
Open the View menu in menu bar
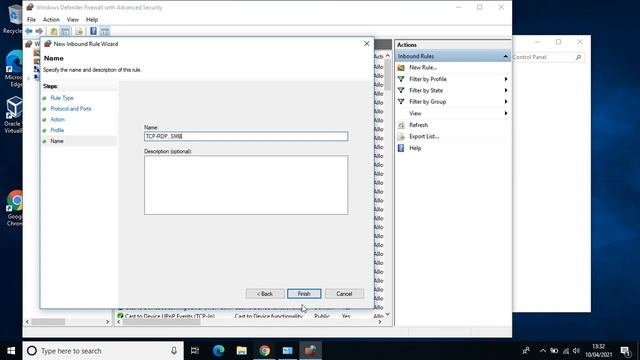[x=73, y=20]
